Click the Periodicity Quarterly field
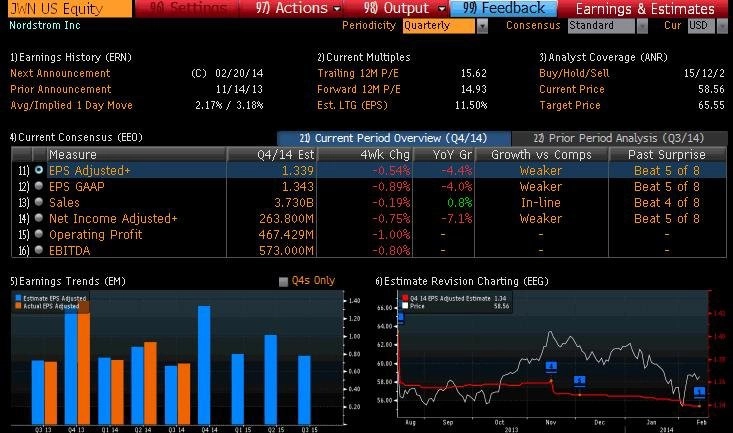733x433 pixels. pos(438,26)
